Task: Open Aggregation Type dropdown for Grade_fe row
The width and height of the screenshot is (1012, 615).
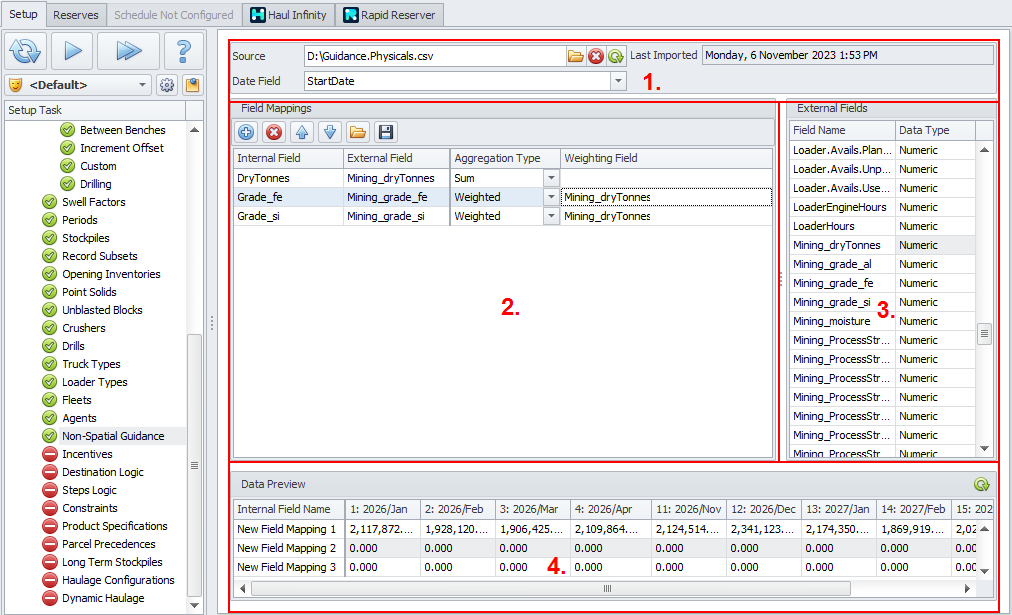Action: point(550,197)
